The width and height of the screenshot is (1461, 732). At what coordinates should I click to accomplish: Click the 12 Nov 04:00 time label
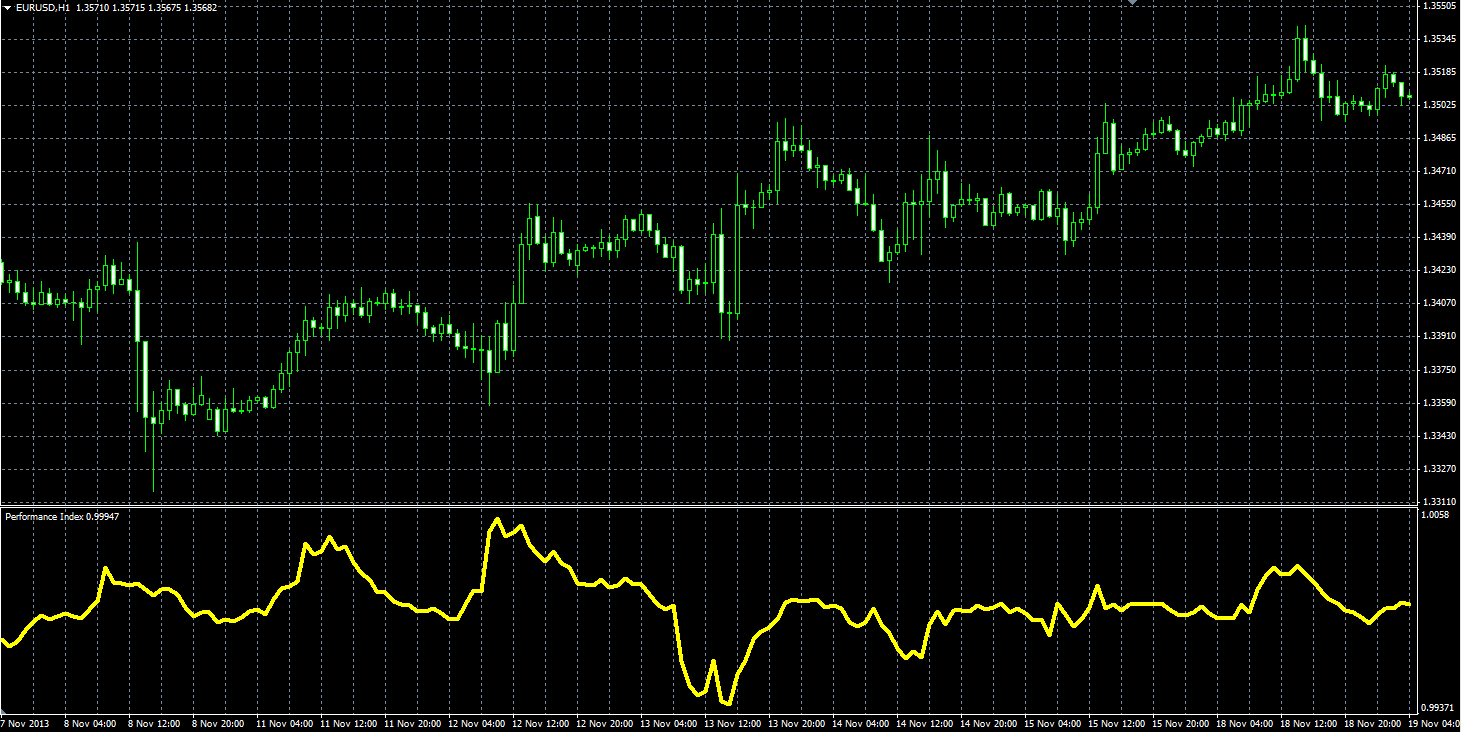point(478,723)
